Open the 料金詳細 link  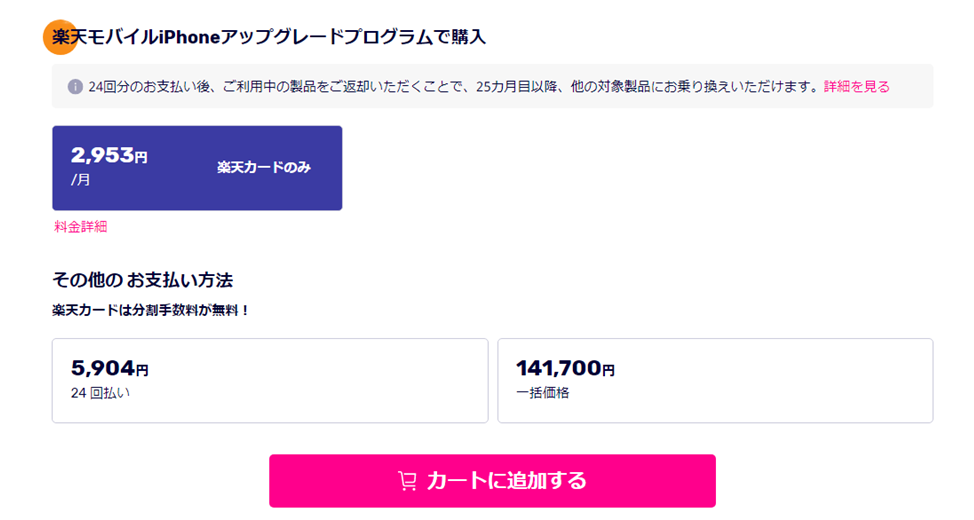[81, 227]
